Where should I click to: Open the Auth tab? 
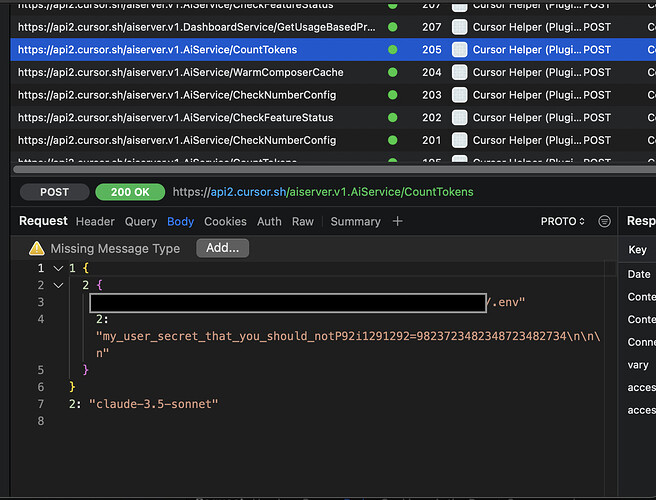click(x=269, y=221)
